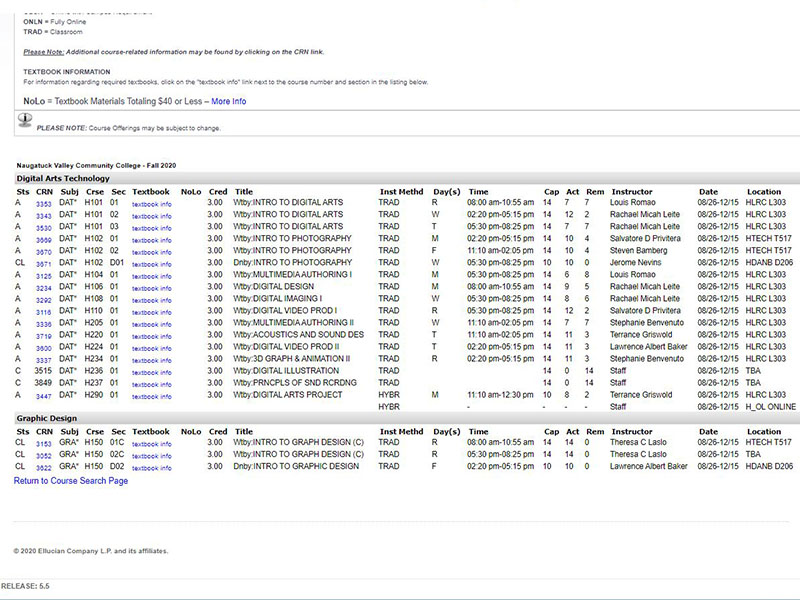Click the H_OL ONLINE location cell
The height and width of the screenshot is (600, 800).
click(770, 407)
